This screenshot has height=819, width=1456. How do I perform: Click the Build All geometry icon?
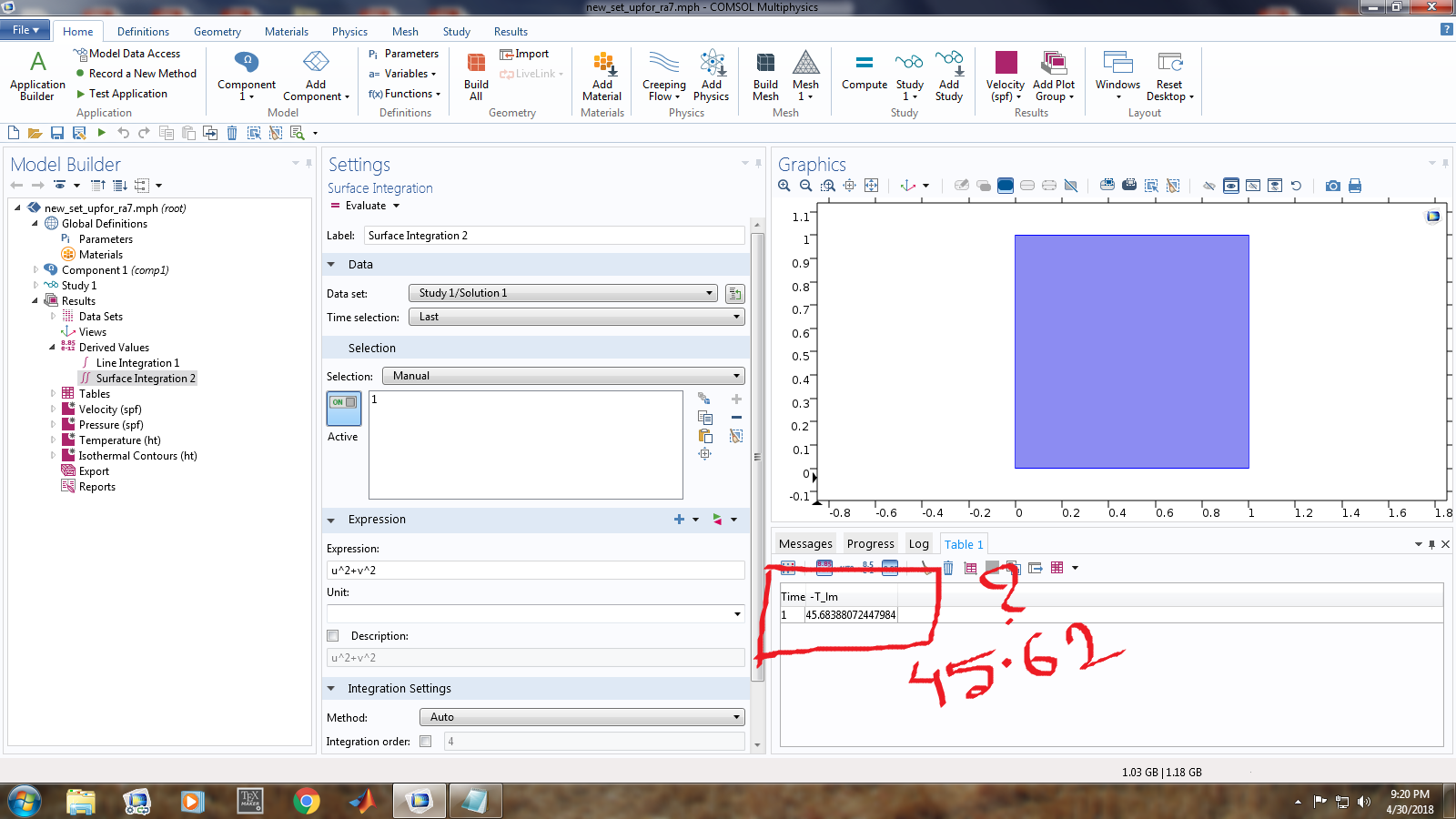click(x=476, y=75)
